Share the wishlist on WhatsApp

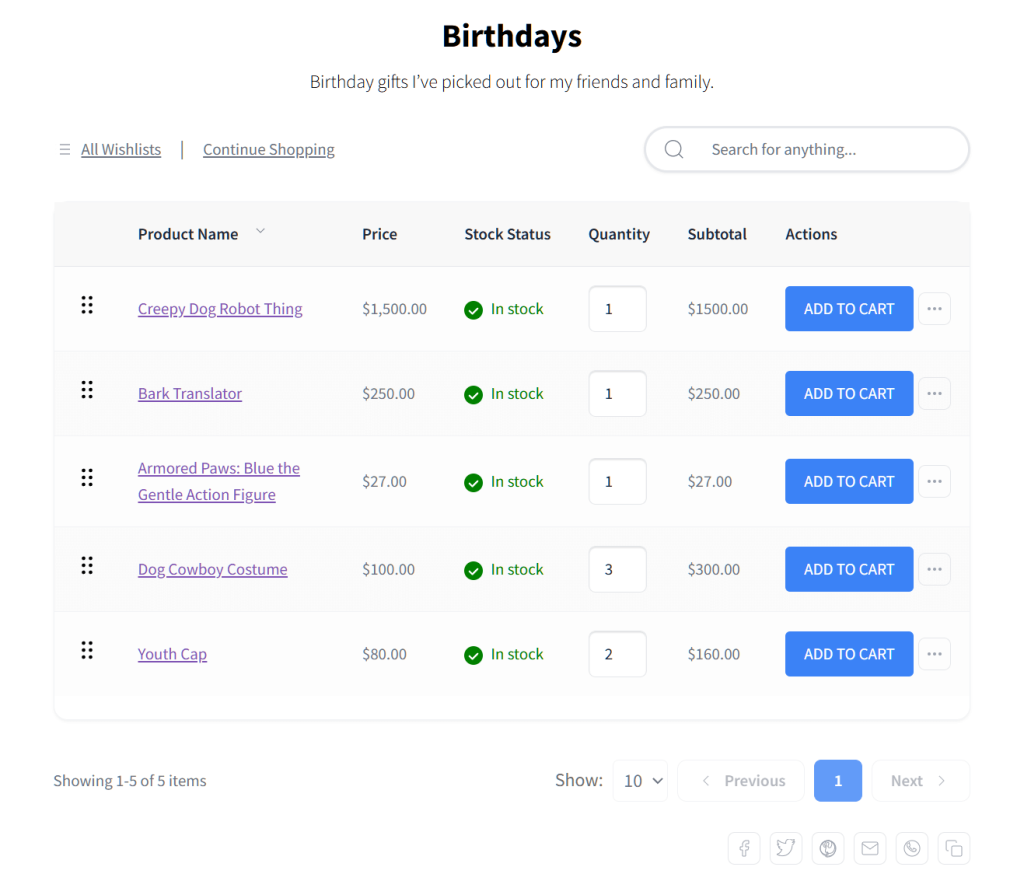click(912, 848)
